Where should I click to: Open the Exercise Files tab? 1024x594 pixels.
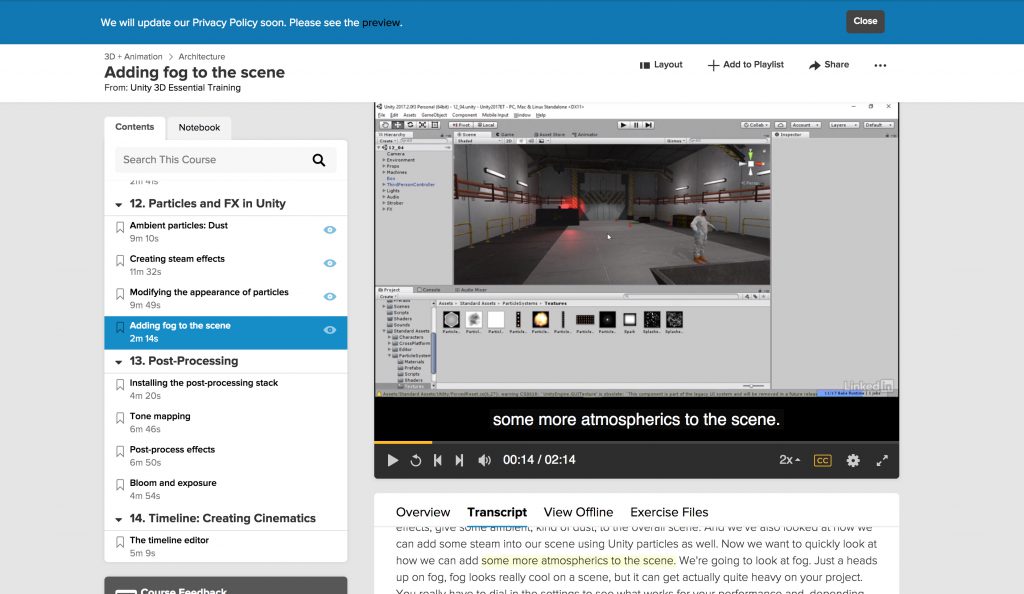click(x=669, y=512)
